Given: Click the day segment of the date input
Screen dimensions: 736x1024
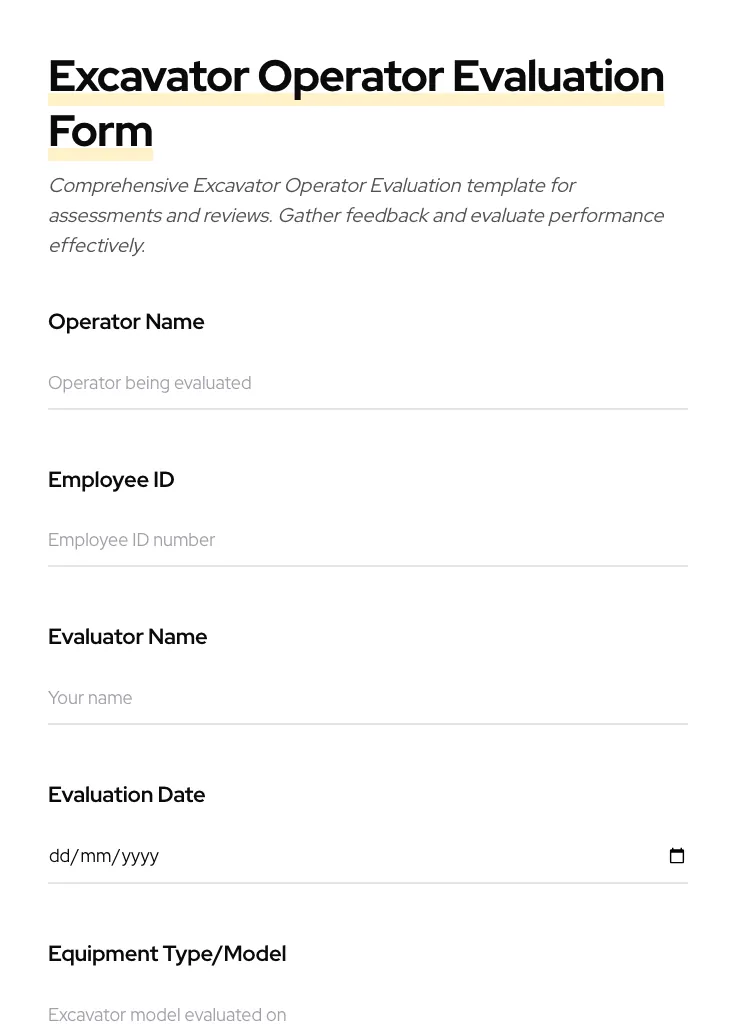Looking at the screenshot, I should (58, 856).
